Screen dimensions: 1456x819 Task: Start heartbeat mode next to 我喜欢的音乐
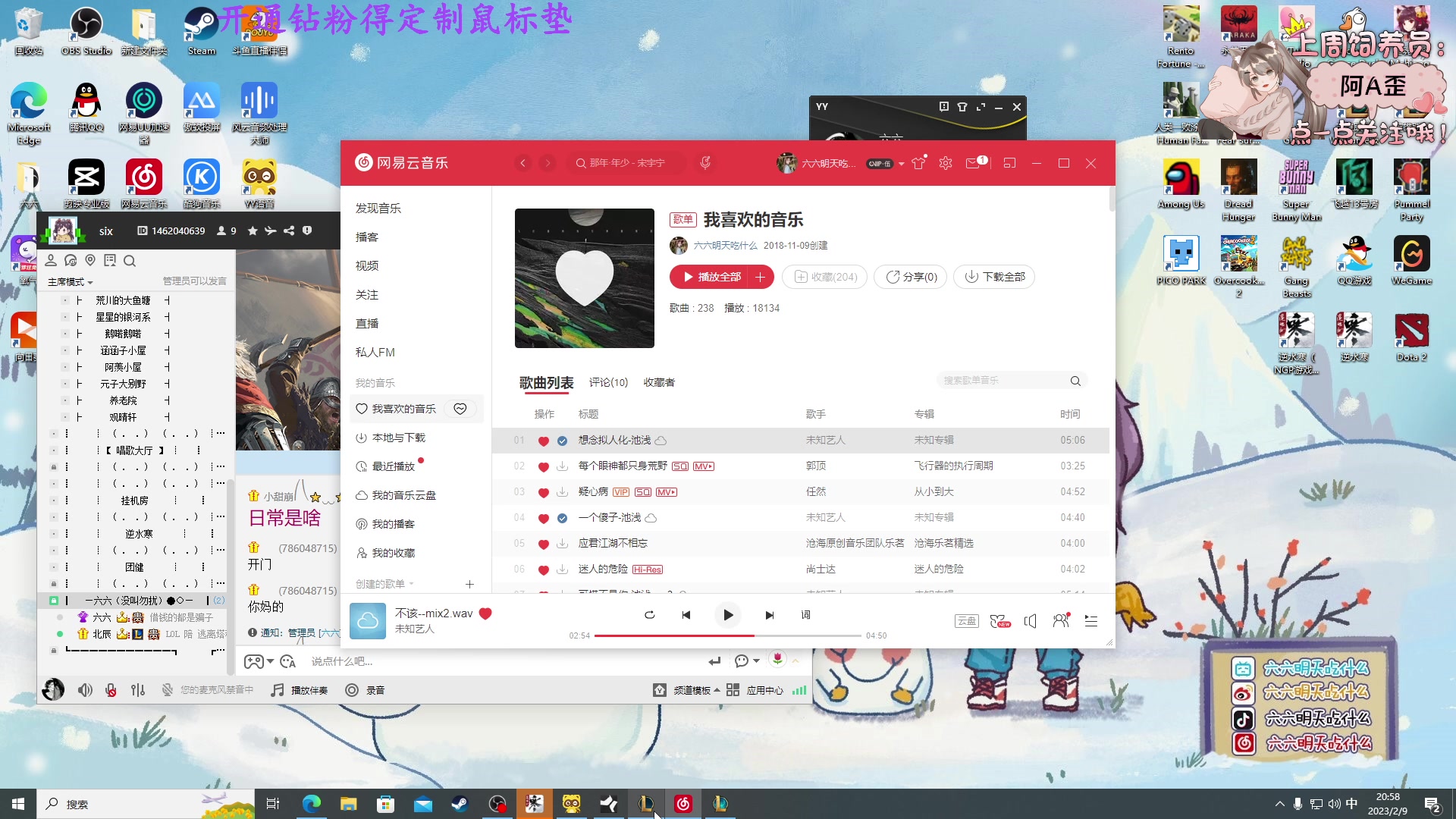[x=460, y=409]
